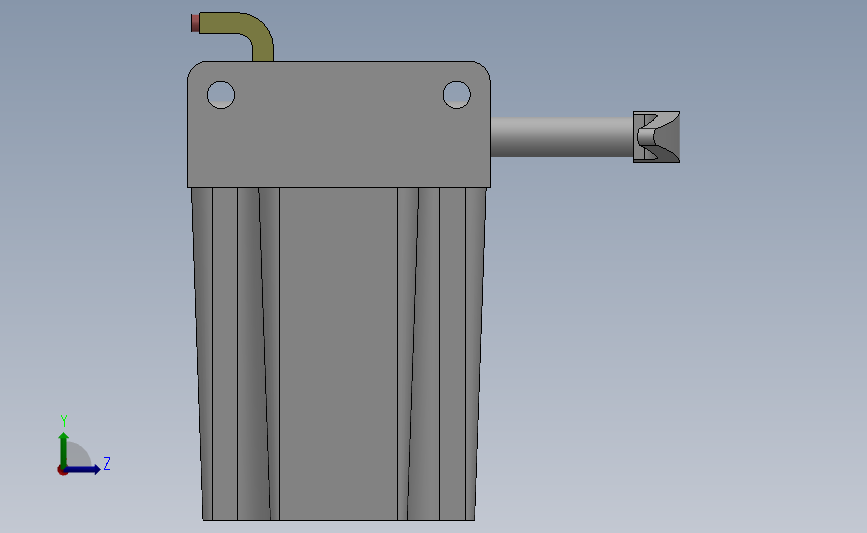
Task: Select the left mounting hole on the plate
Action: (221, 95)
